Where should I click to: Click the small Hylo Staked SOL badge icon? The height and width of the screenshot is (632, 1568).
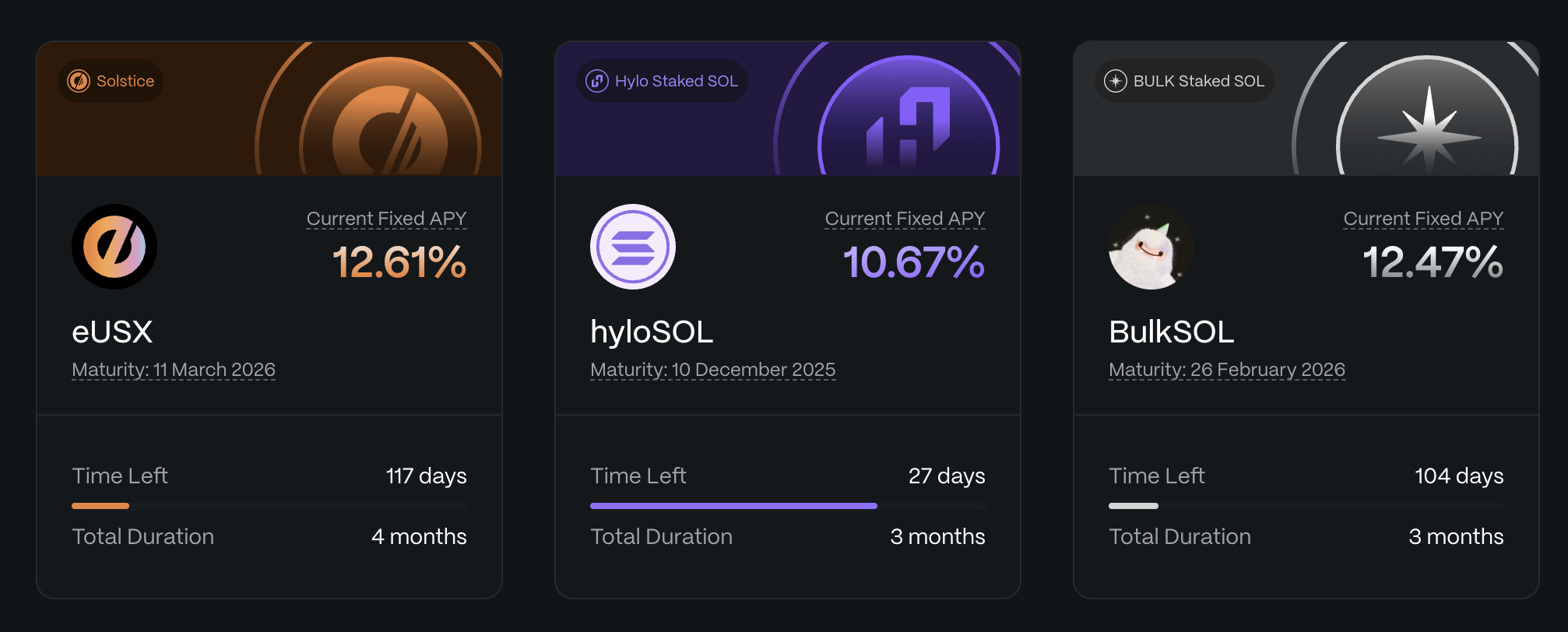tap(597, 81)
